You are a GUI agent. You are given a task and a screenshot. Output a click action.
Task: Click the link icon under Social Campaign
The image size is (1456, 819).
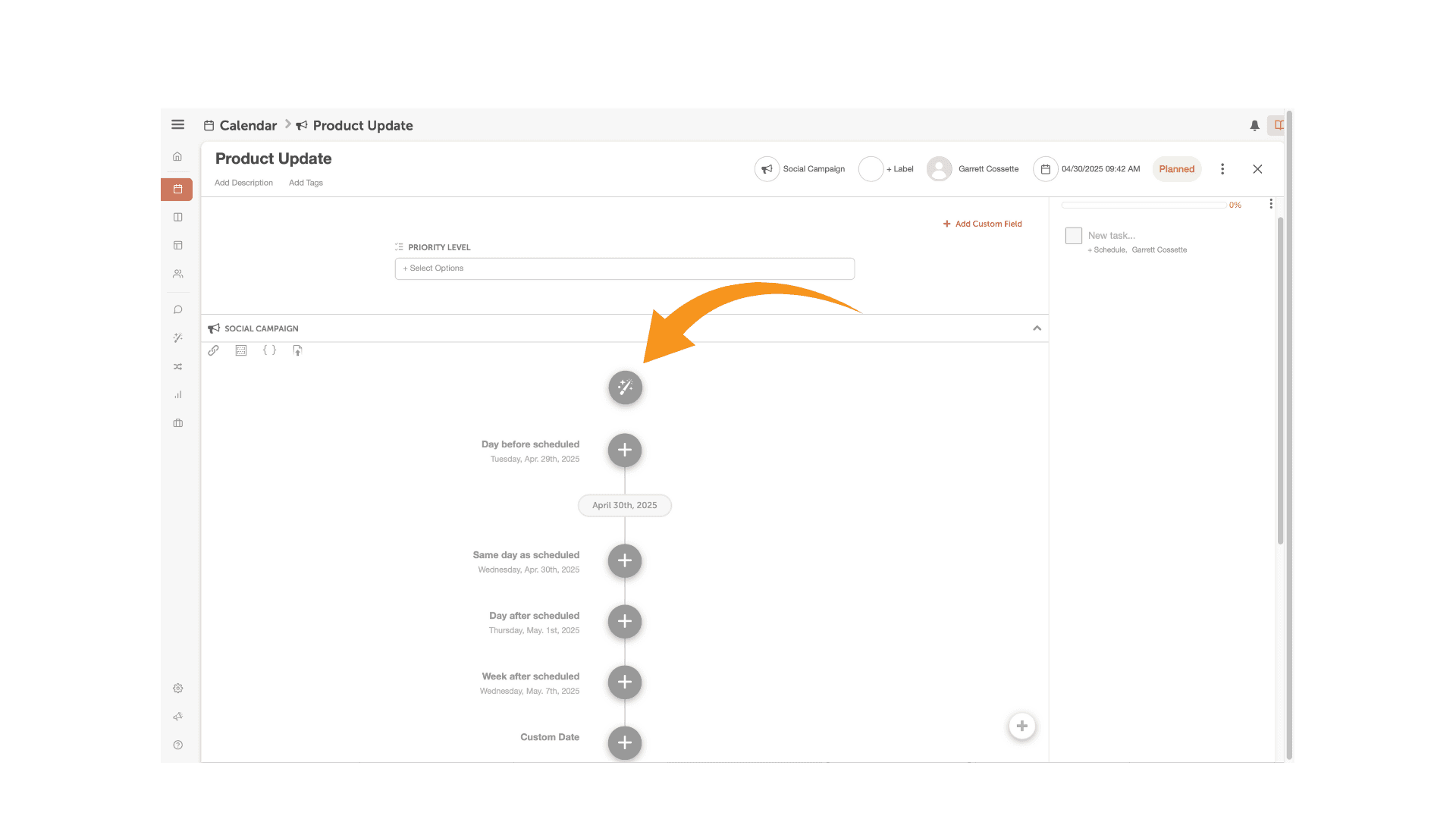coord(213,350)
